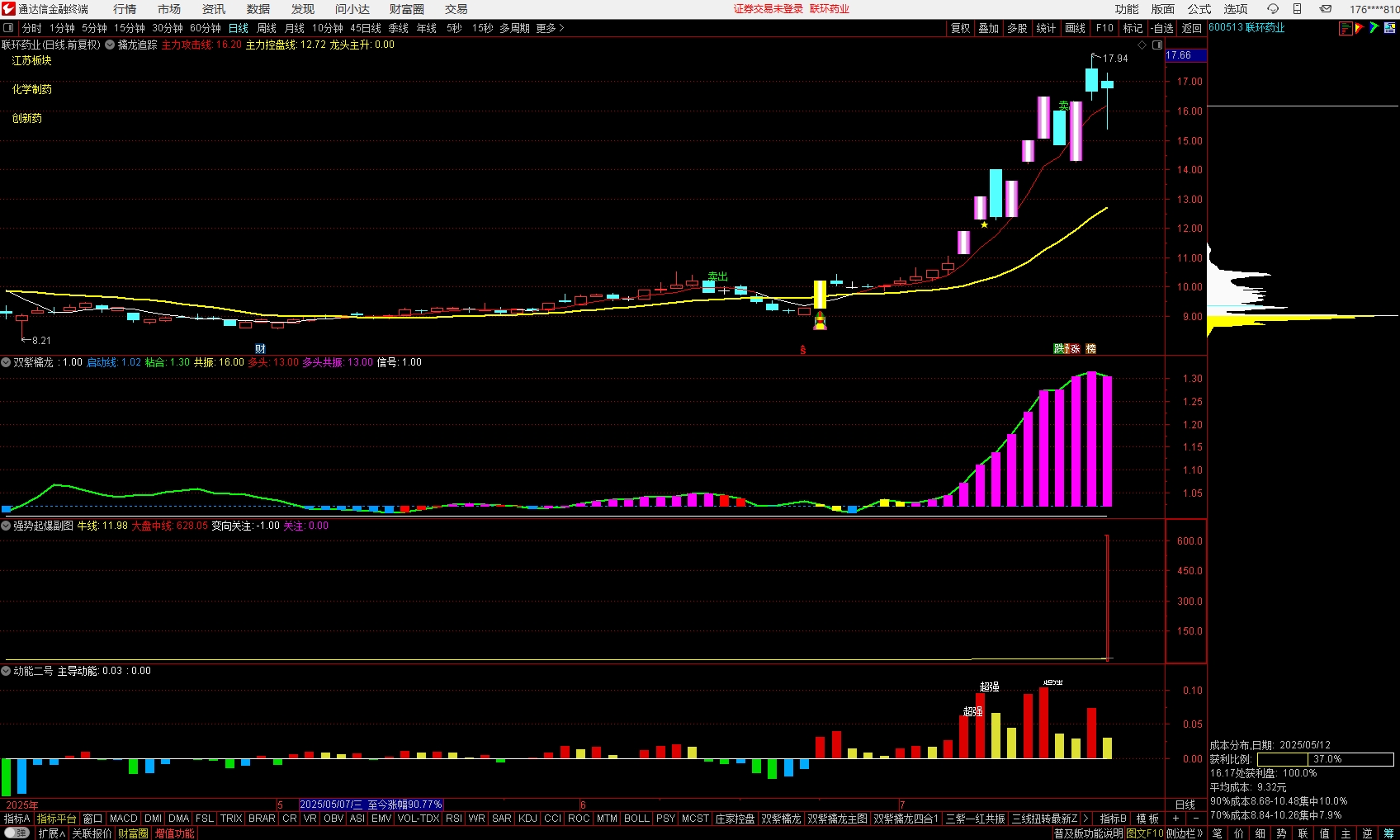Click the red bar-chart icon beside stock name
The width and height of the screenshot is (1400, 840).
pyautogui.click(x=1346, y=28)
